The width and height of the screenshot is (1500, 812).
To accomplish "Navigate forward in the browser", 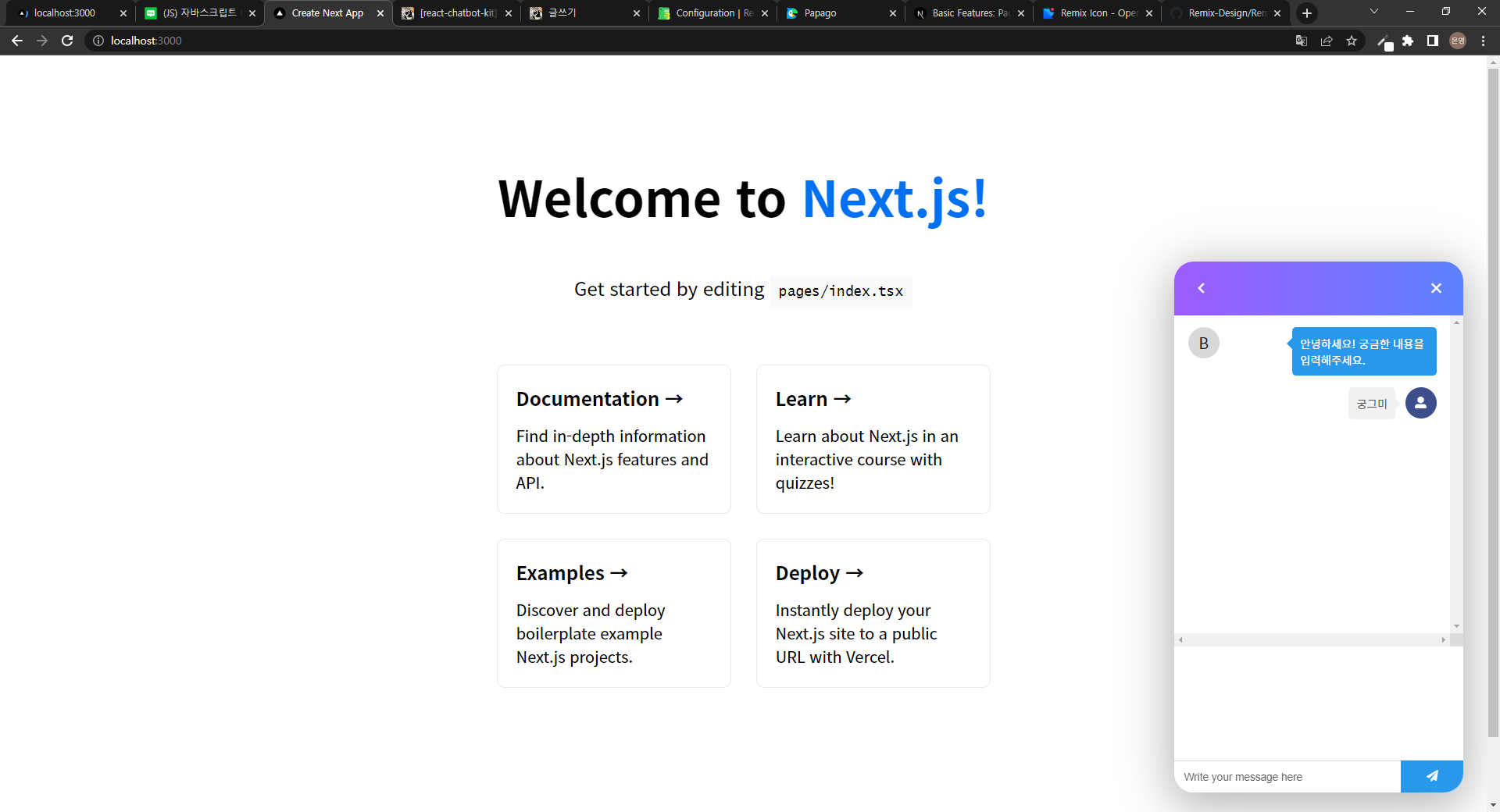I will [x=42, y=41].
